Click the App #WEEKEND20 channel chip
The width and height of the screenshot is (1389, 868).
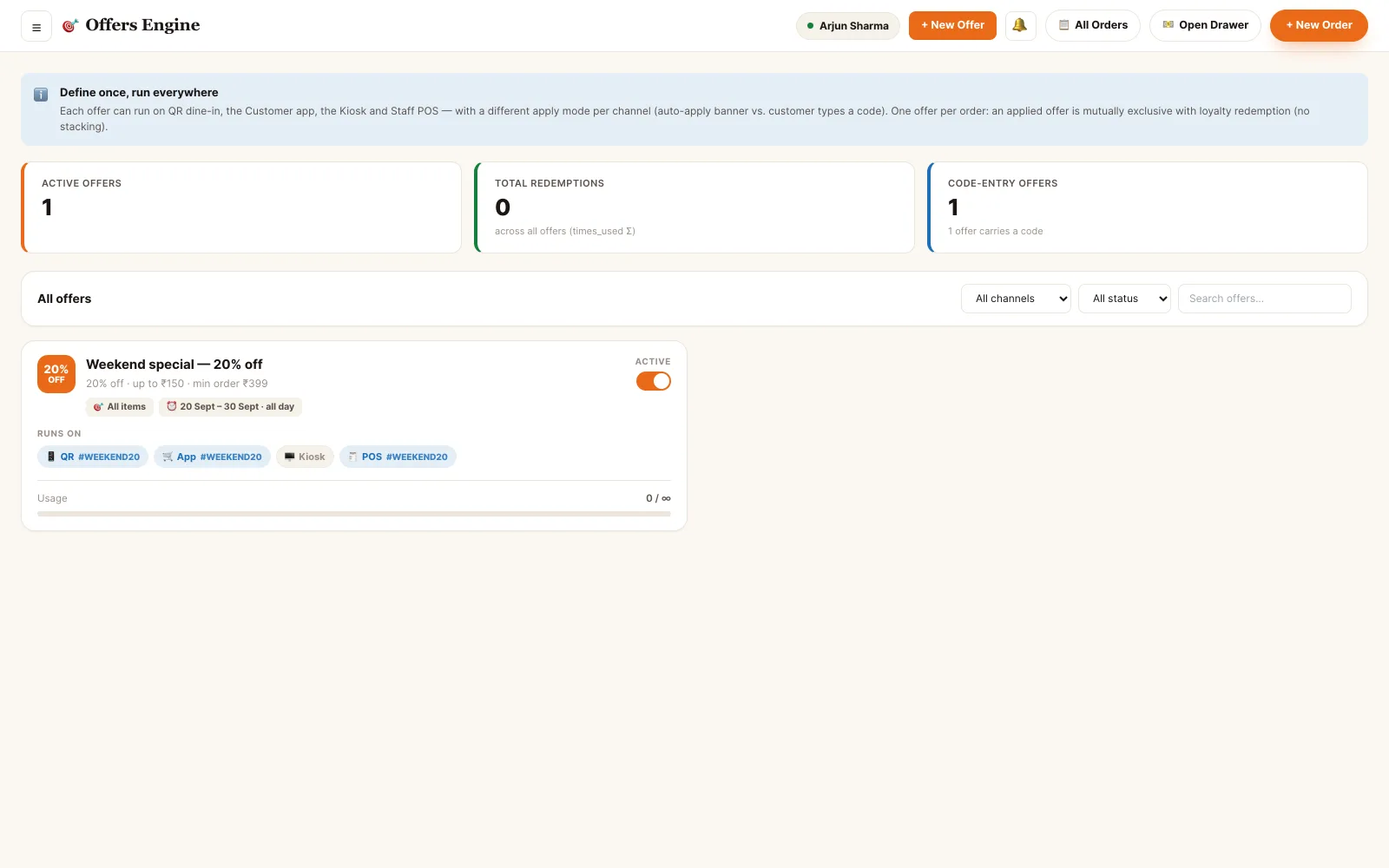coord(212,457)
